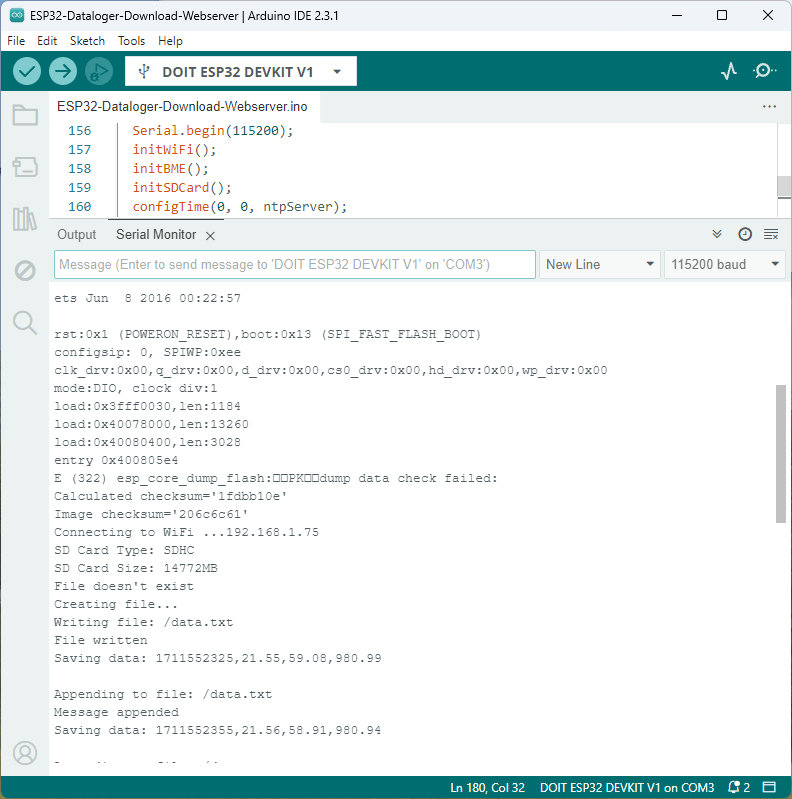Click the Verify sketch checkmark button
Viewport: 792px width, 799px height.
click(27, 71)
